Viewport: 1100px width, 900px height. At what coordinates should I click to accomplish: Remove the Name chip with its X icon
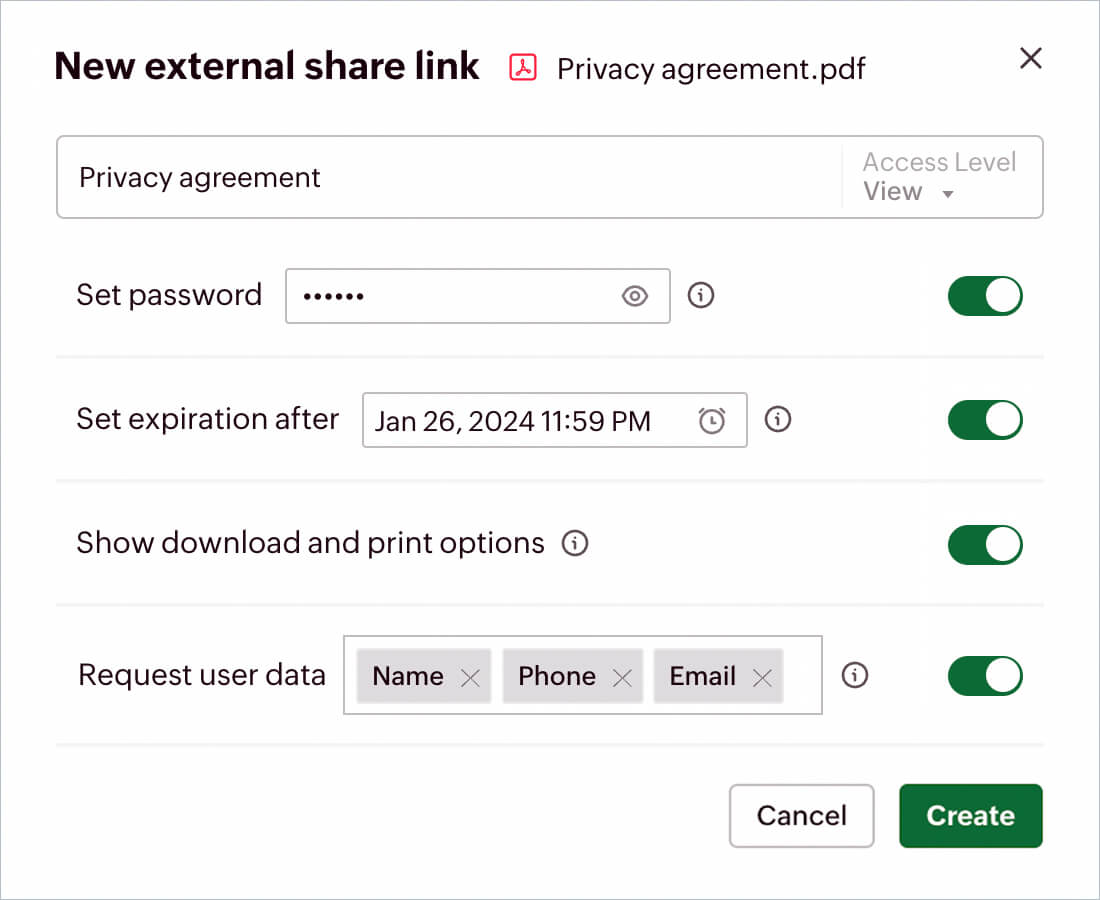470,677
